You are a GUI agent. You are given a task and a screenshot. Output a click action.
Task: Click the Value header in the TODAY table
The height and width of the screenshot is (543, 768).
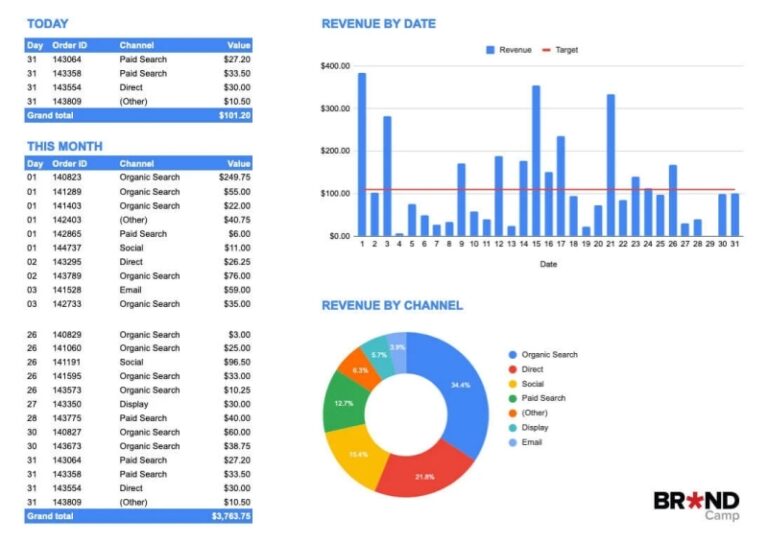click(x=238, y=45)
